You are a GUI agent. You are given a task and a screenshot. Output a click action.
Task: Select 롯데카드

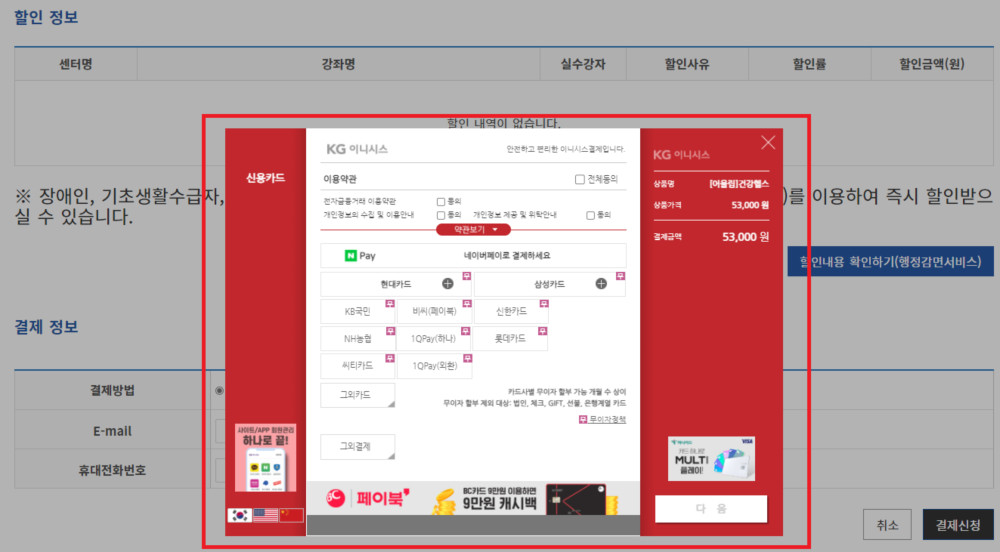[510, 338]
